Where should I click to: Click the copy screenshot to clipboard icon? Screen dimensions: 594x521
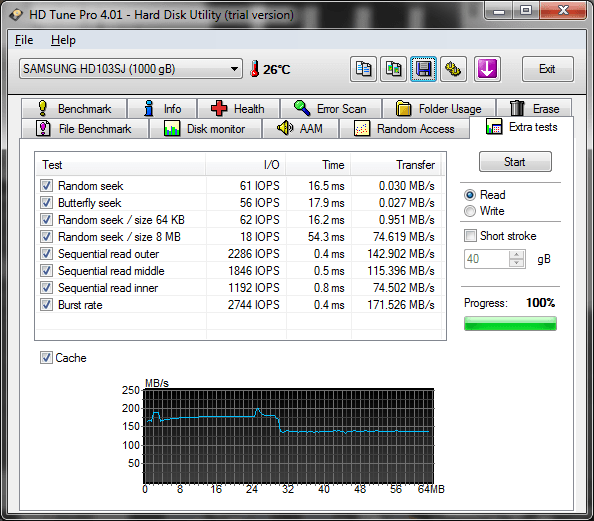tap(393, 69)
